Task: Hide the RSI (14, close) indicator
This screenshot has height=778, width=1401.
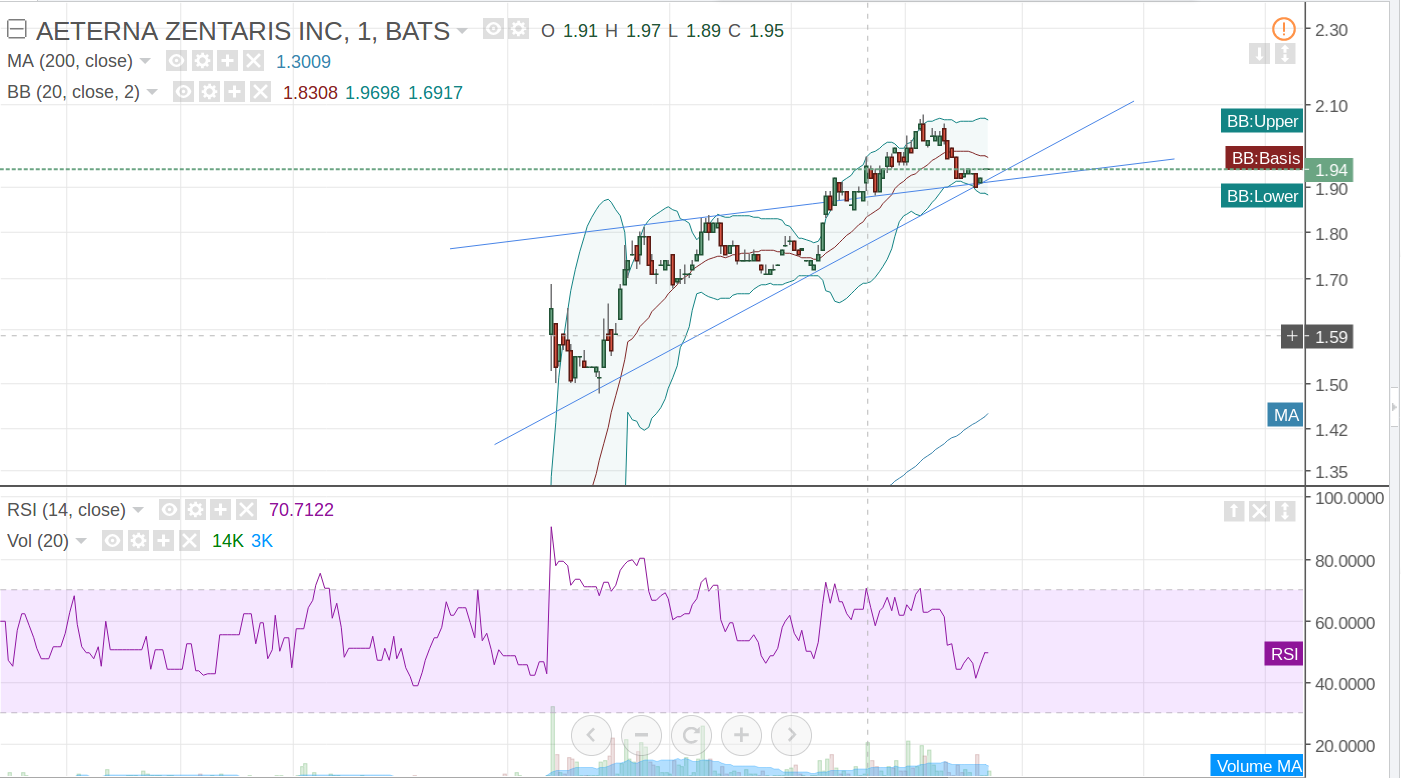Action: (x=169, y=510)
